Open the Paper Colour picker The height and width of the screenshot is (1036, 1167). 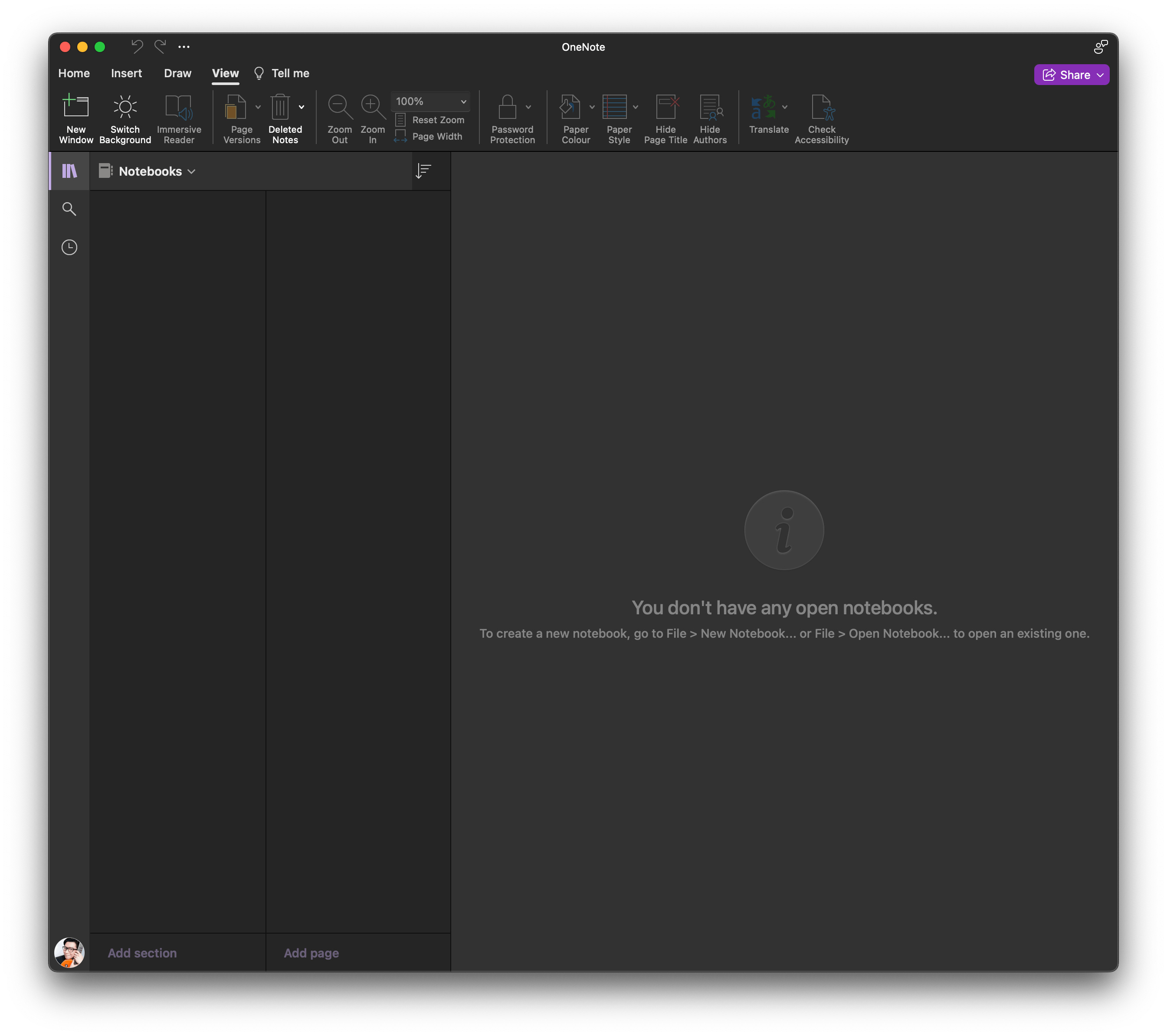[x=570, y=107]
